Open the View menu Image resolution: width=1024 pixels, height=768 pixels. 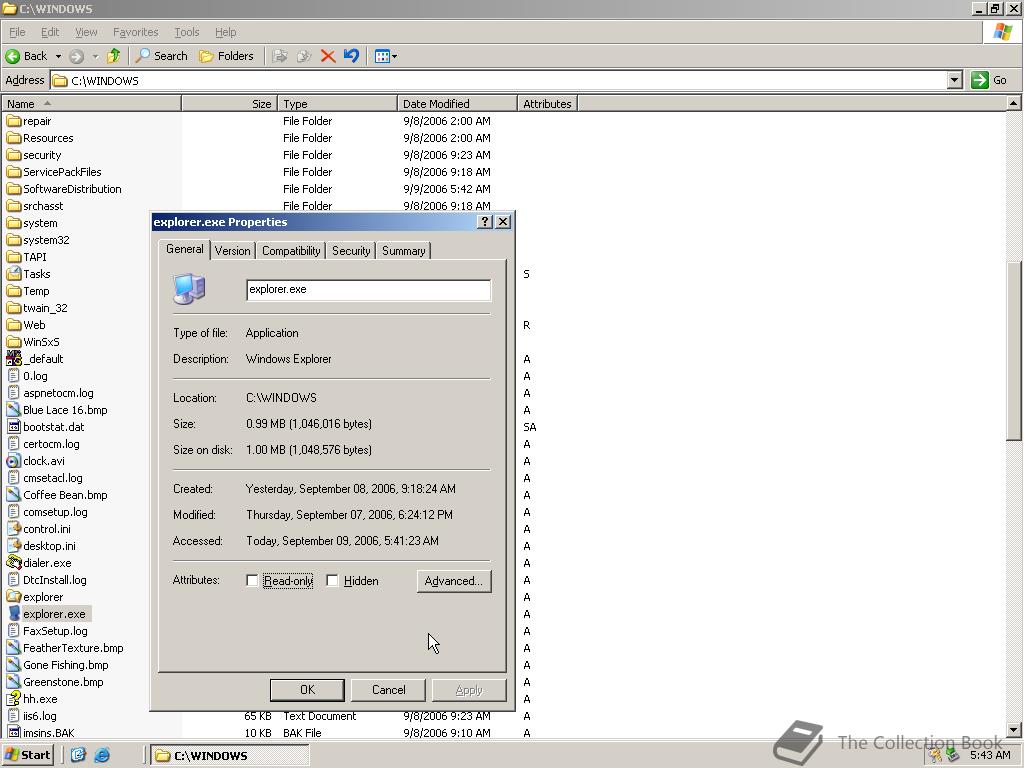pos(86,32)
